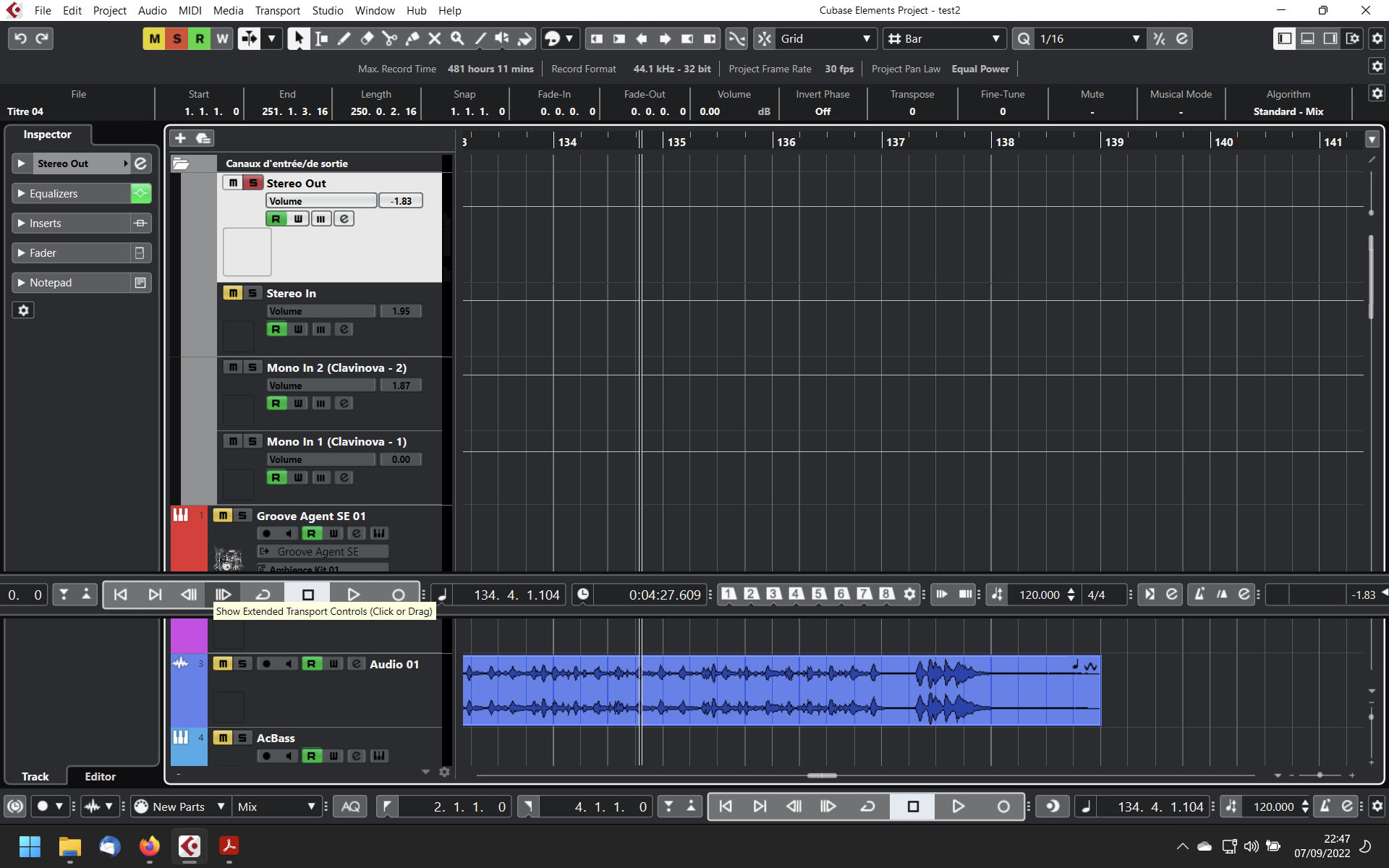Image resolution: width=1389 pixels, height=868 pixels.
Task: Open Adobe Acrobat from taskbar
Action: click(229, 846)
